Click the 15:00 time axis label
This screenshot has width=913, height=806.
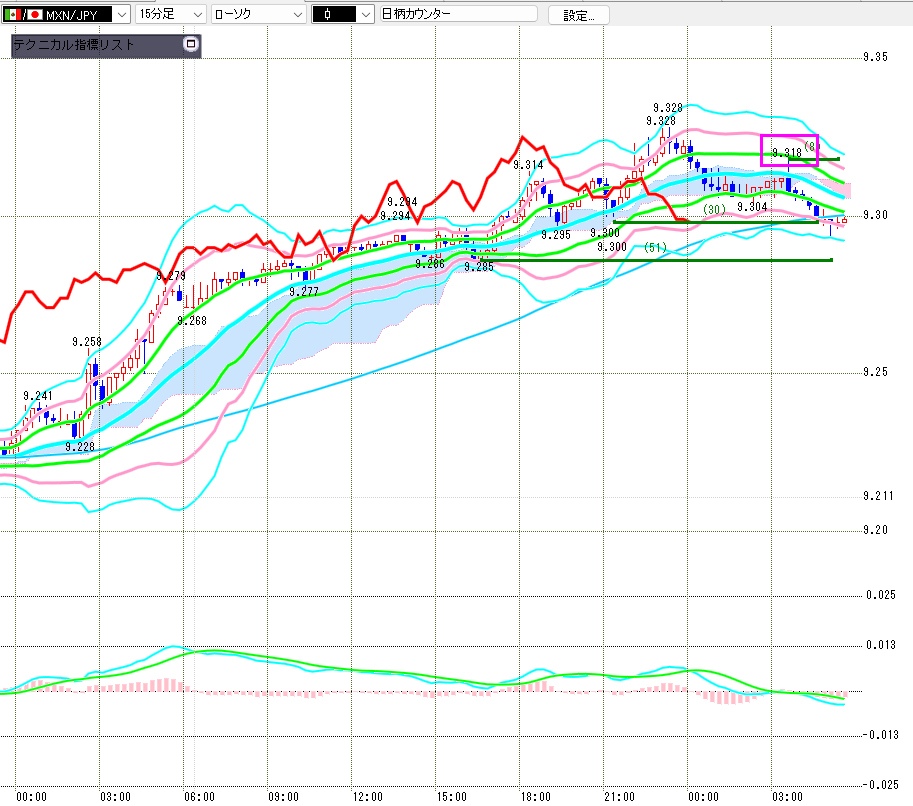(452, 797)
